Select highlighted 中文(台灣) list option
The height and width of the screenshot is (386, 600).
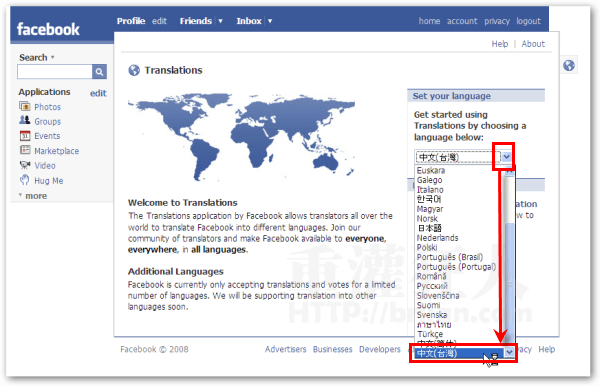[x=460, y=353]
